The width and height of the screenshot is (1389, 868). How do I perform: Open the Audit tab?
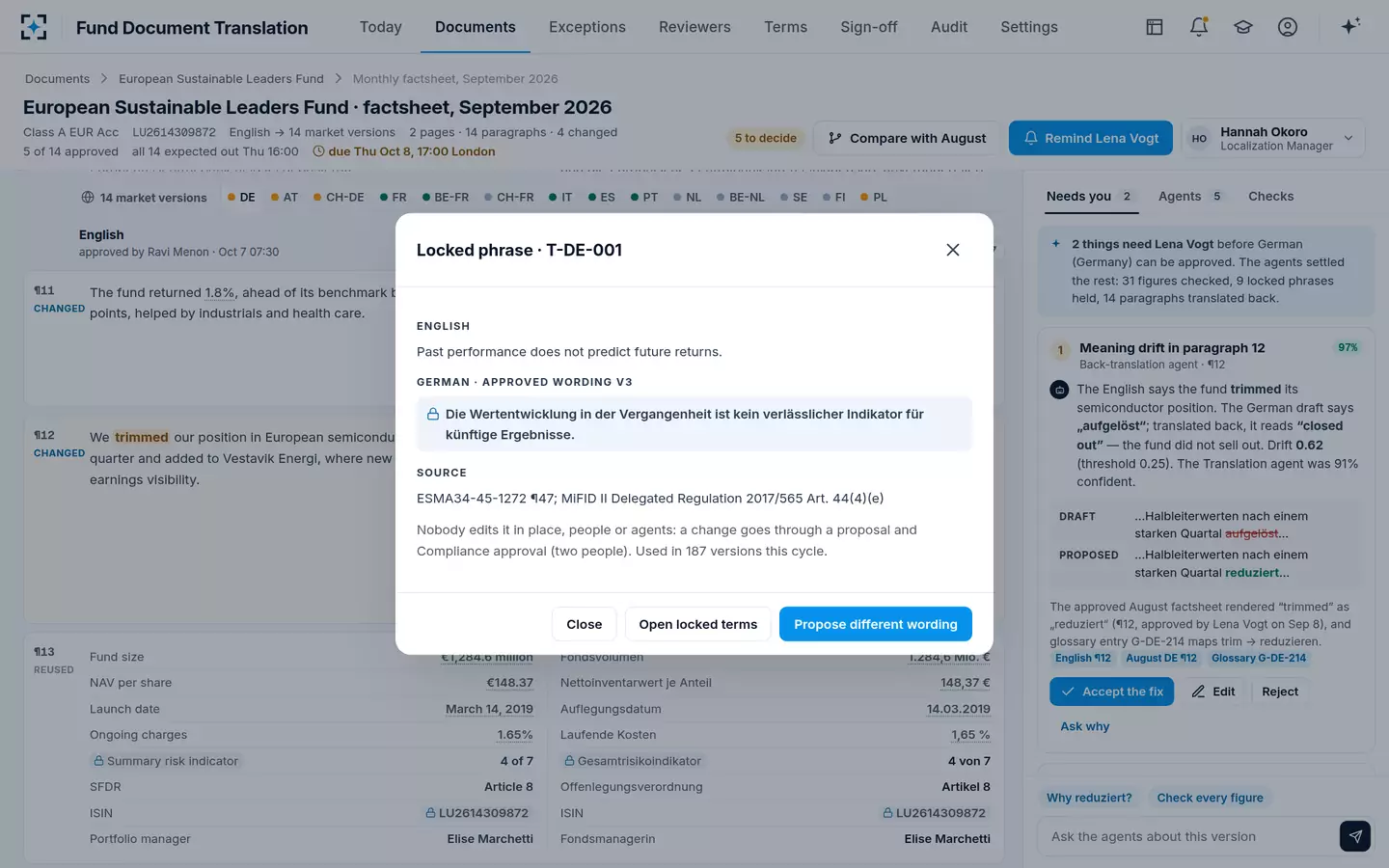949,27
